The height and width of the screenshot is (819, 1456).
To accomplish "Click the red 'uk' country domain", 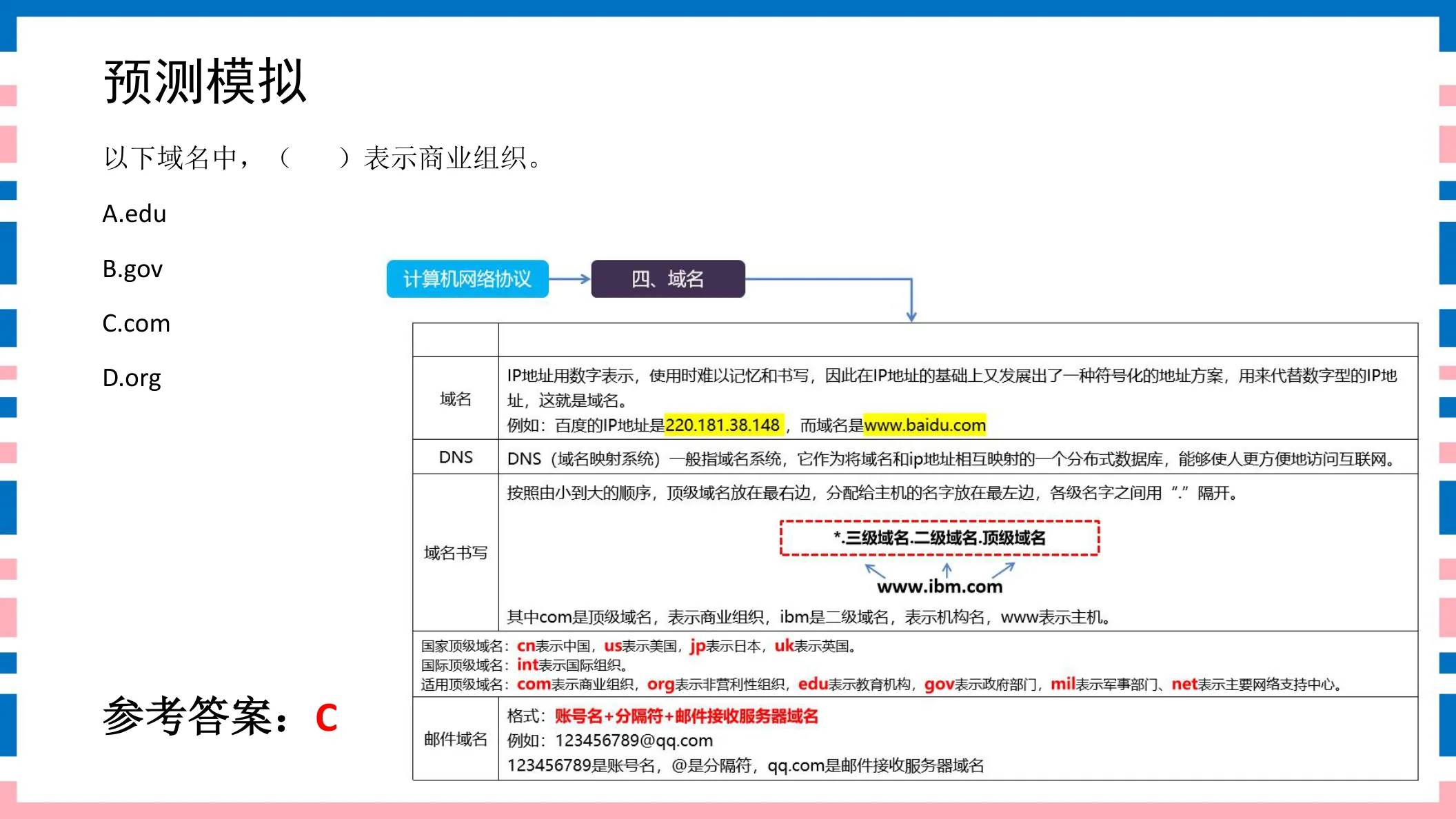I will [784, 646].
